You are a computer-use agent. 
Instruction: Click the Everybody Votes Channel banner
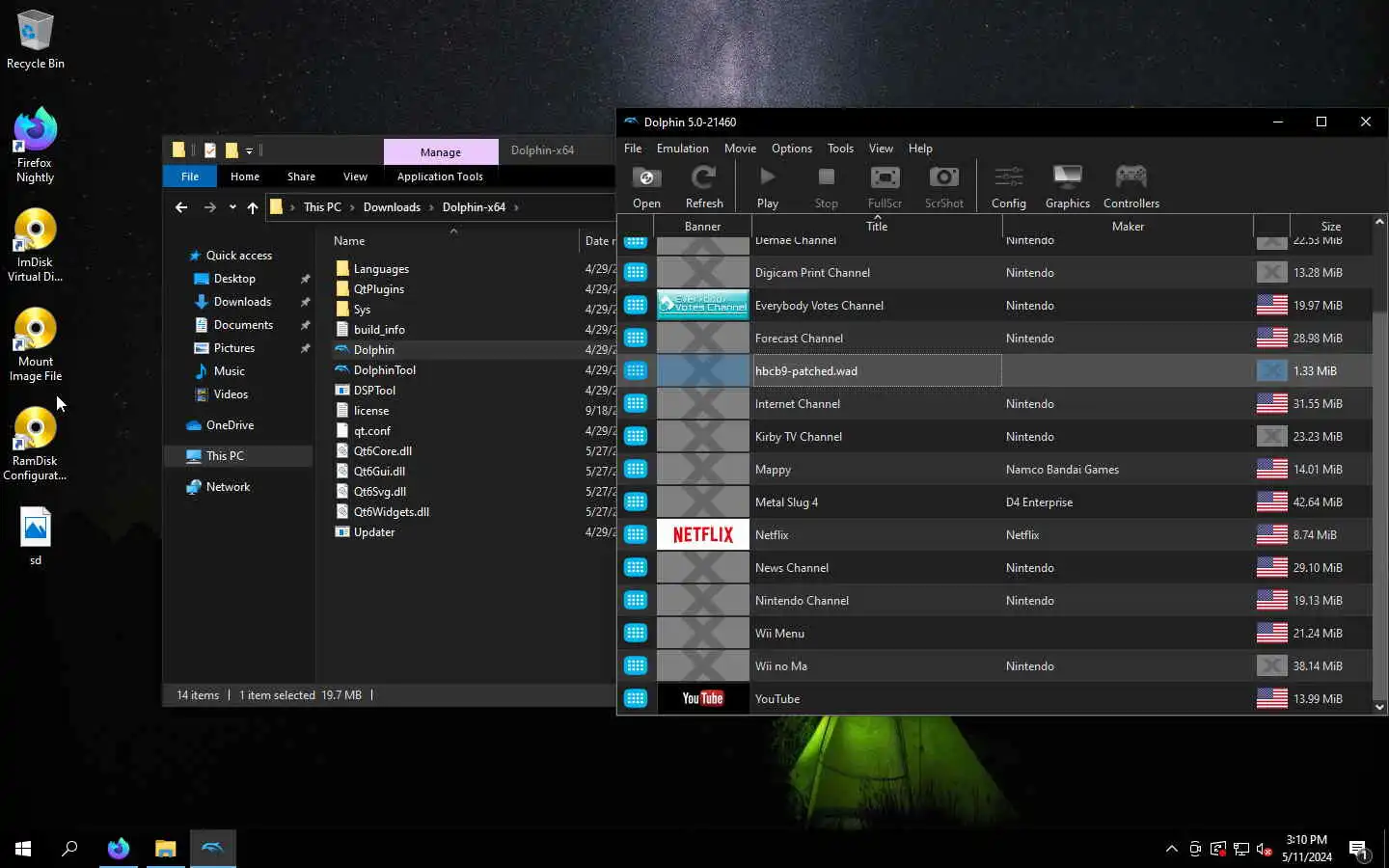click(x=703, y=305)
